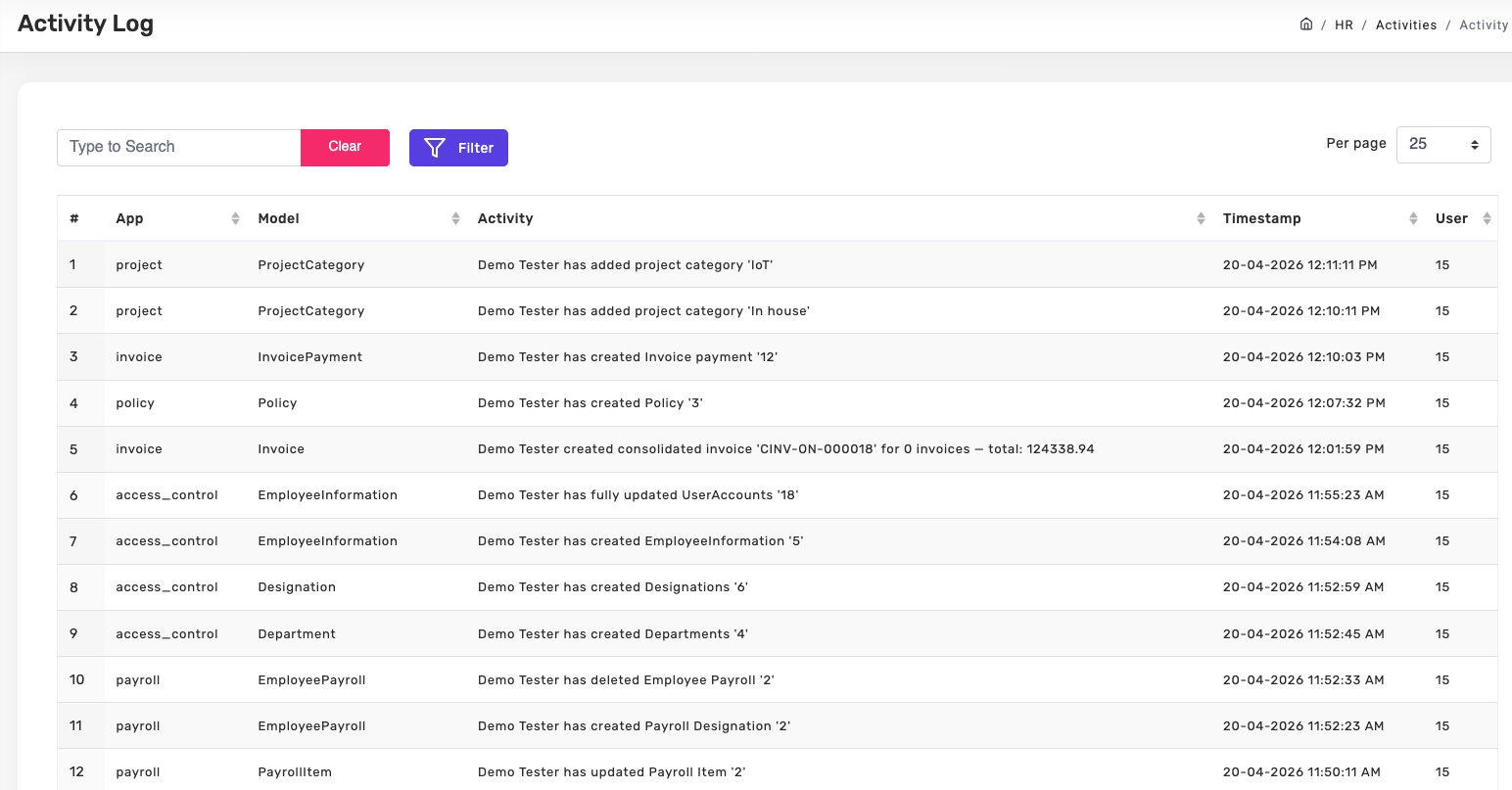Click timestamp 20-04-2026 11:50:11 AM
The image size is (1512, 790).
click(1301, 772)
